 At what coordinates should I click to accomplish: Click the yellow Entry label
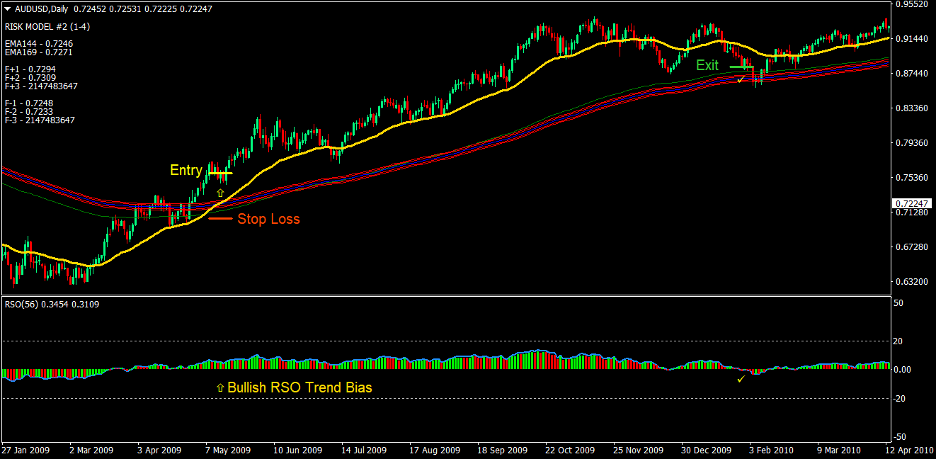click(x=186, y=171)
